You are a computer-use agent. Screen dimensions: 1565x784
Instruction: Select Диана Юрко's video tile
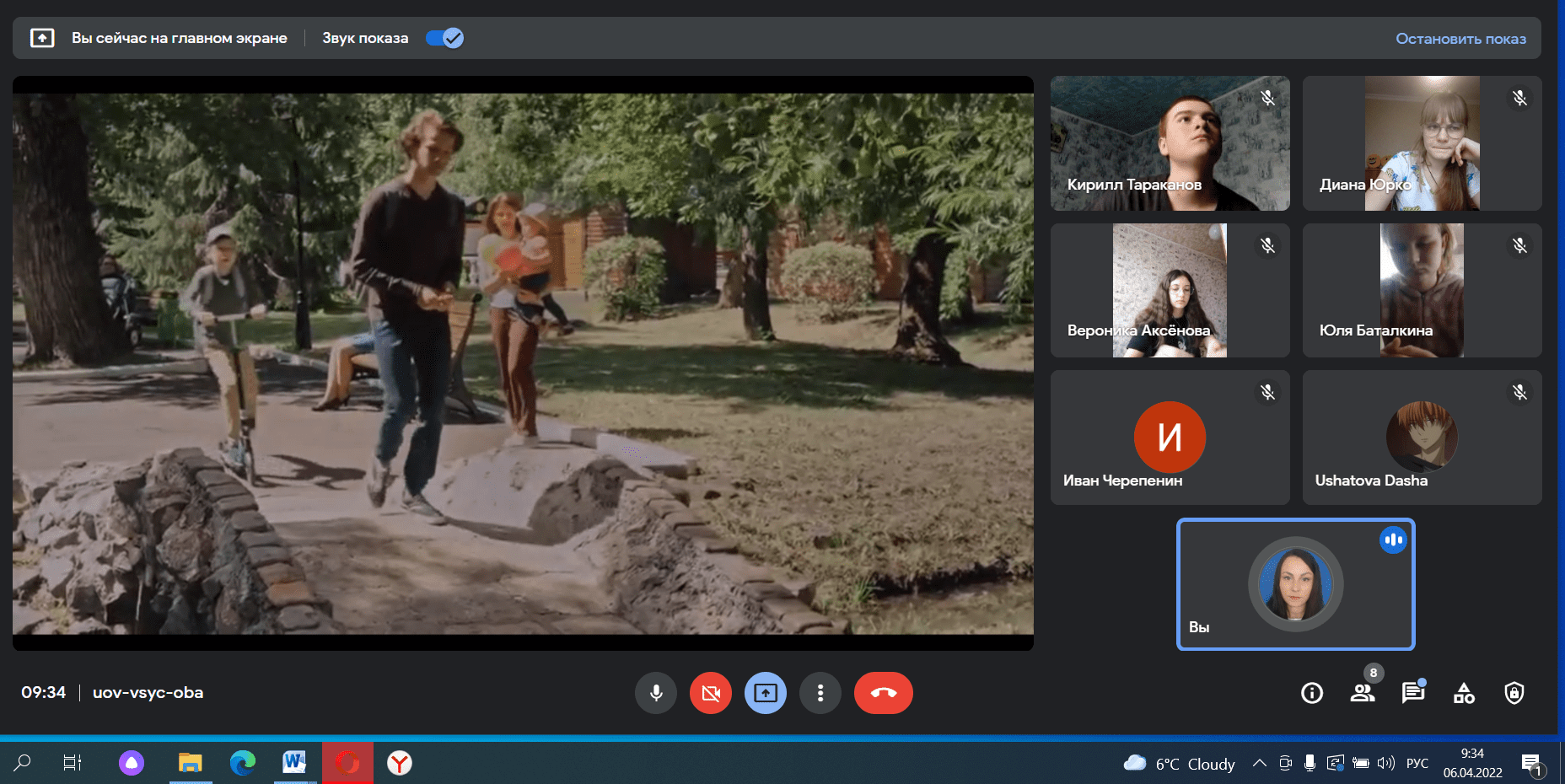[1422, 143]
